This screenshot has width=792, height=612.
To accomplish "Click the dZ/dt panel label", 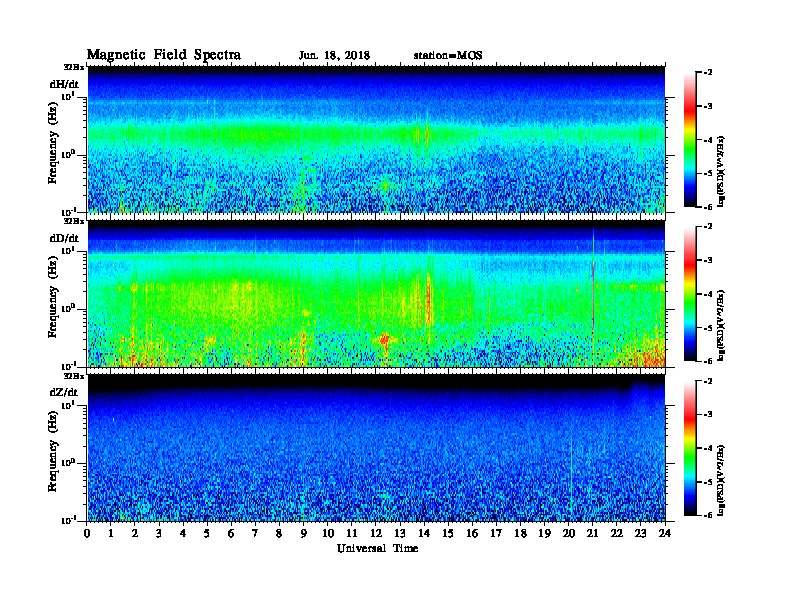I will pyautogui.click(x=64, y=392).
